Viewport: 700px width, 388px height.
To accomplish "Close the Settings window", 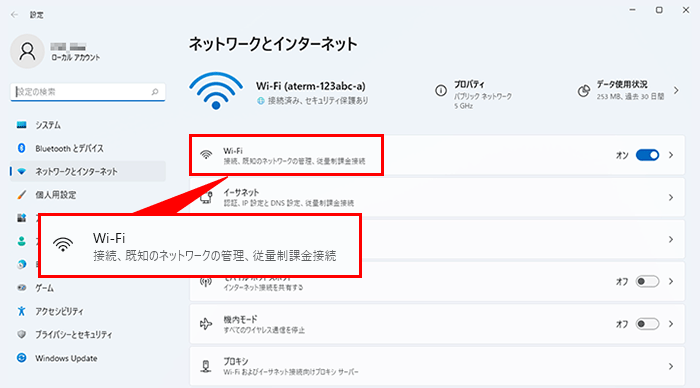I will (686, 10).
